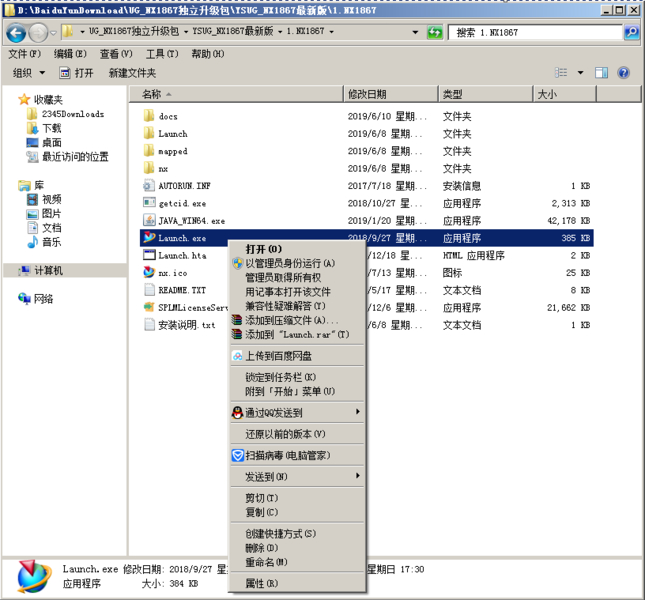
Task: Choose 以管理员身份运行(A) in the context menu
Action: [x=297, y=263]
